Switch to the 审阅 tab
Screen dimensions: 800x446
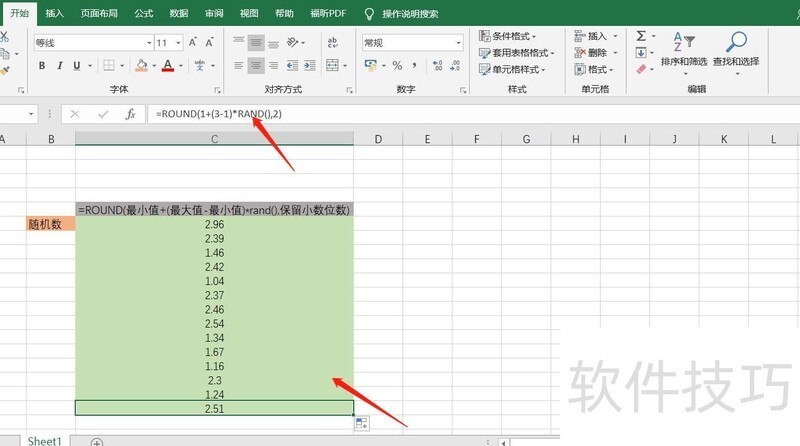[x=214, y=14]
